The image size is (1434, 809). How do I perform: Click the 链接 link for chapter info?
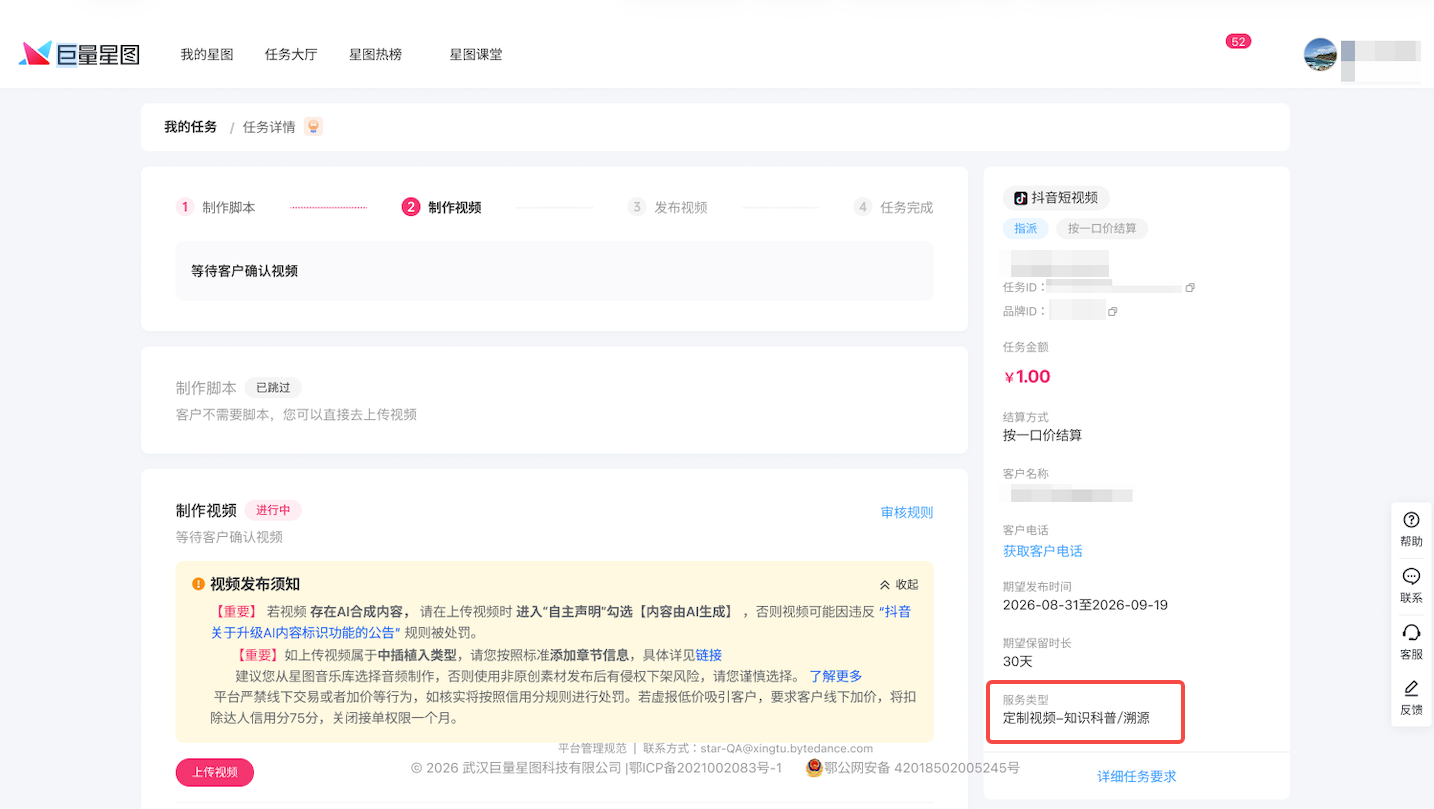[x=708, y=655]
